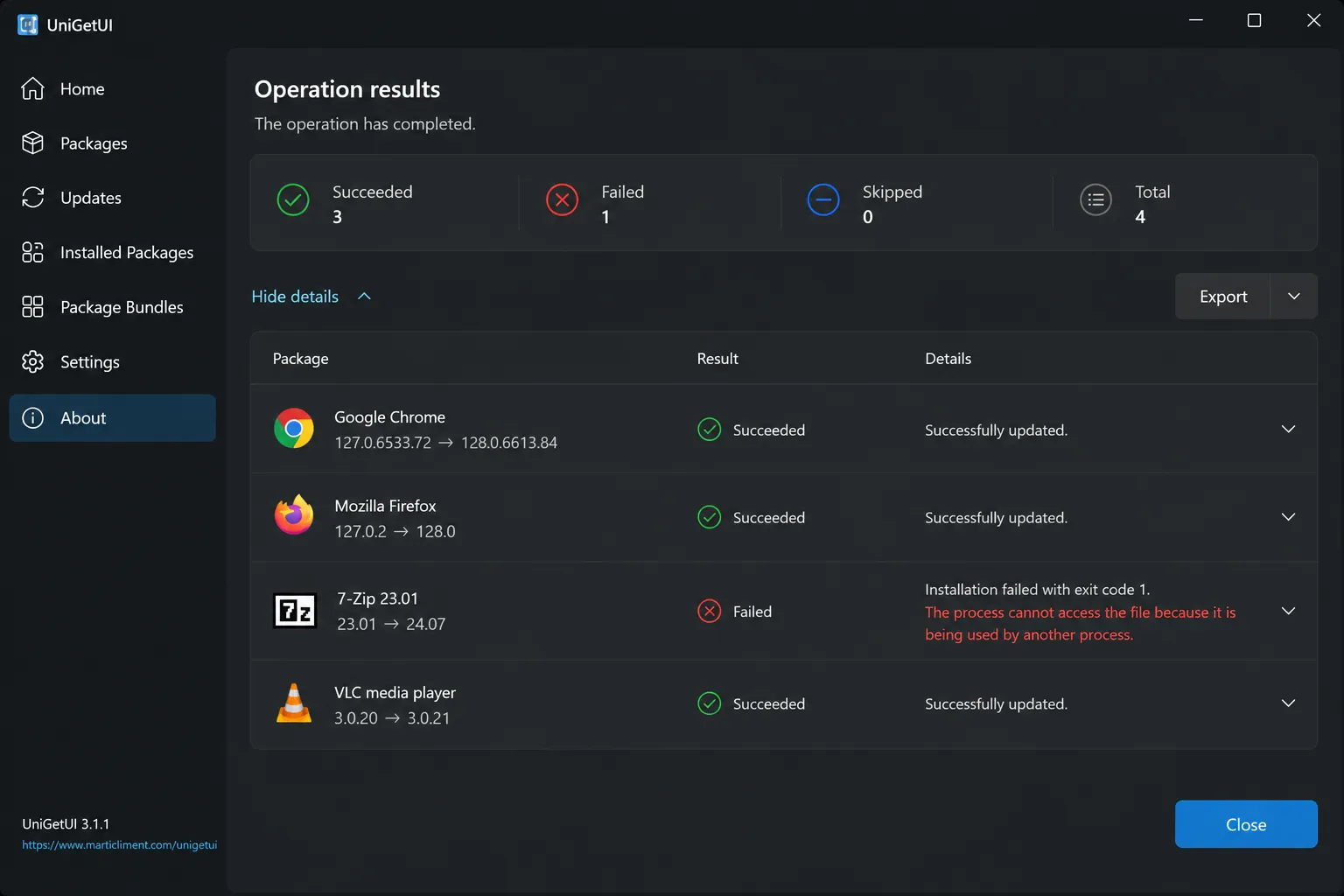
Task: Click the Details column header
Action: click(948, 358)
